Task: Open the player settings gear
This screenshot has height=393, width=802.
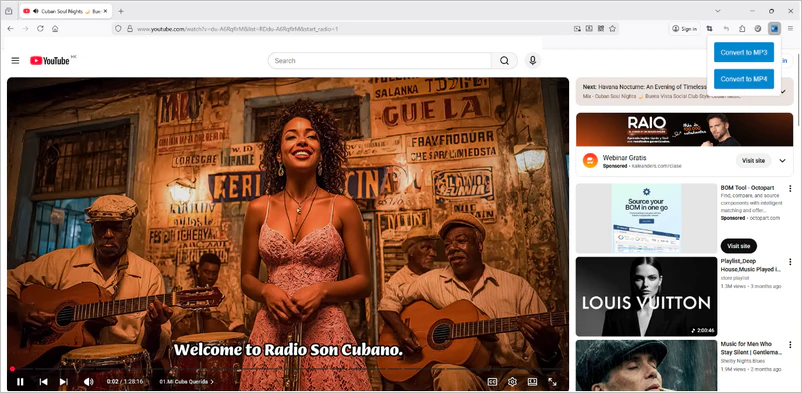Action: pyautogui.click(x=512, y=381)
